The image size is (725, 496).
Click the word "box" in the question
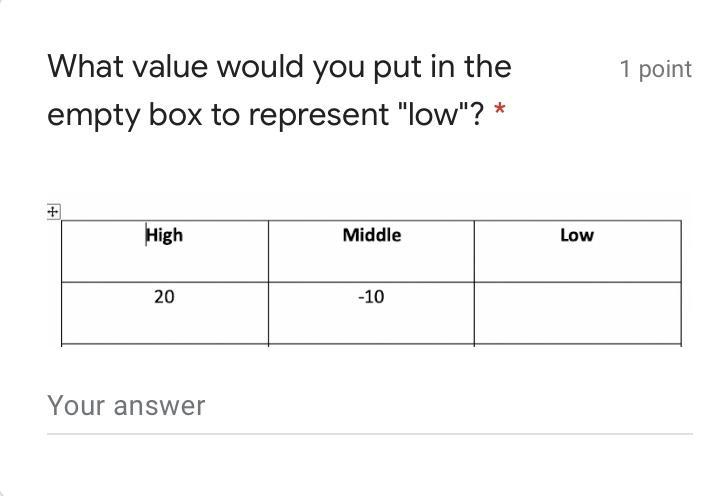pyautogui.click(x=176, y=114)
